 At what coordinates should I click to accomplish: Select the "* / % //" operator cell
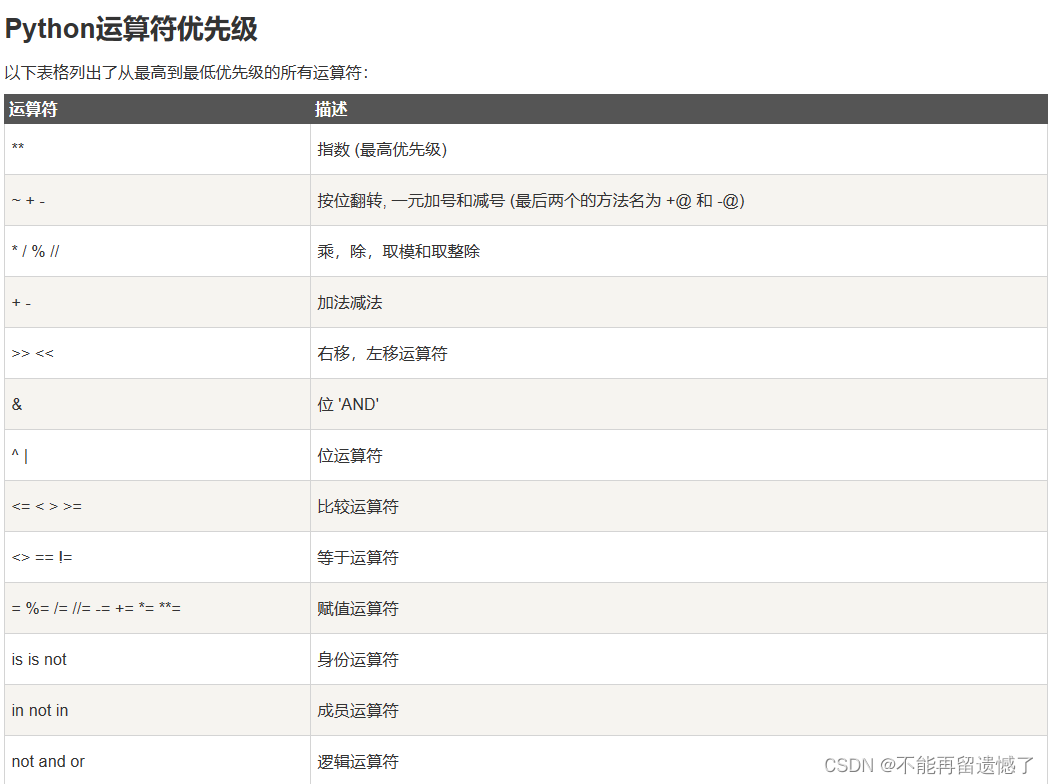tap(157, 251)
